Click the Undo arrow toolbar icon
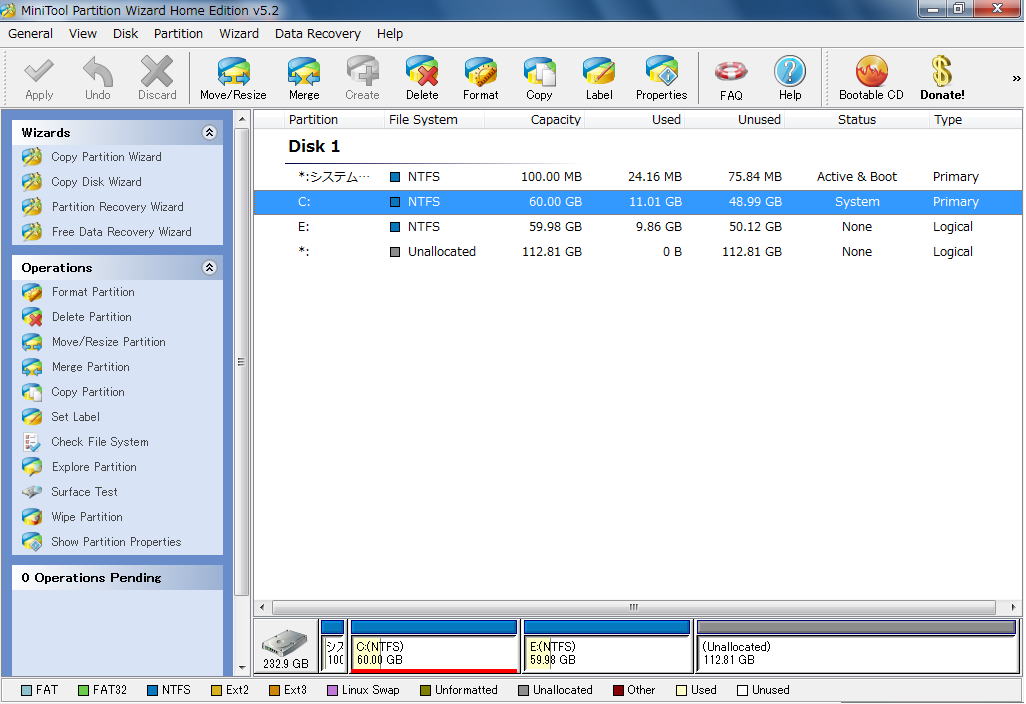This screenshot has width=1026, height=704. pos(97,71)
